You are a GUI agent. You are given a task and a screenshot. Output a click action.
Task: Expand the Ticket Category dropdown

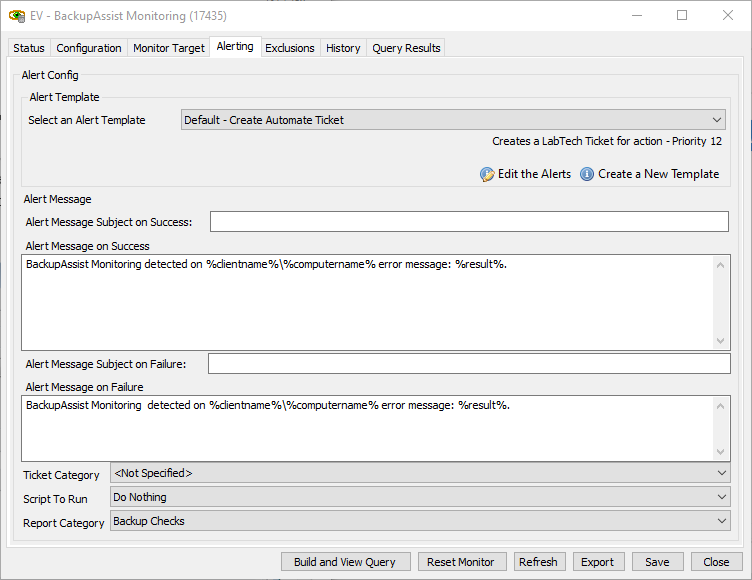[420, 473]
